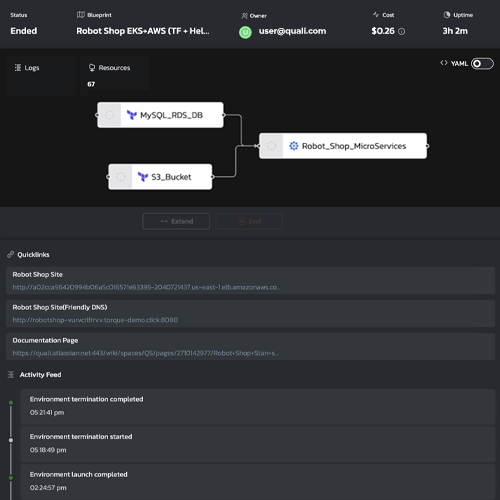
Task: Click status spinner on MySQL_RDS_DB node
Action: point(109,115)
